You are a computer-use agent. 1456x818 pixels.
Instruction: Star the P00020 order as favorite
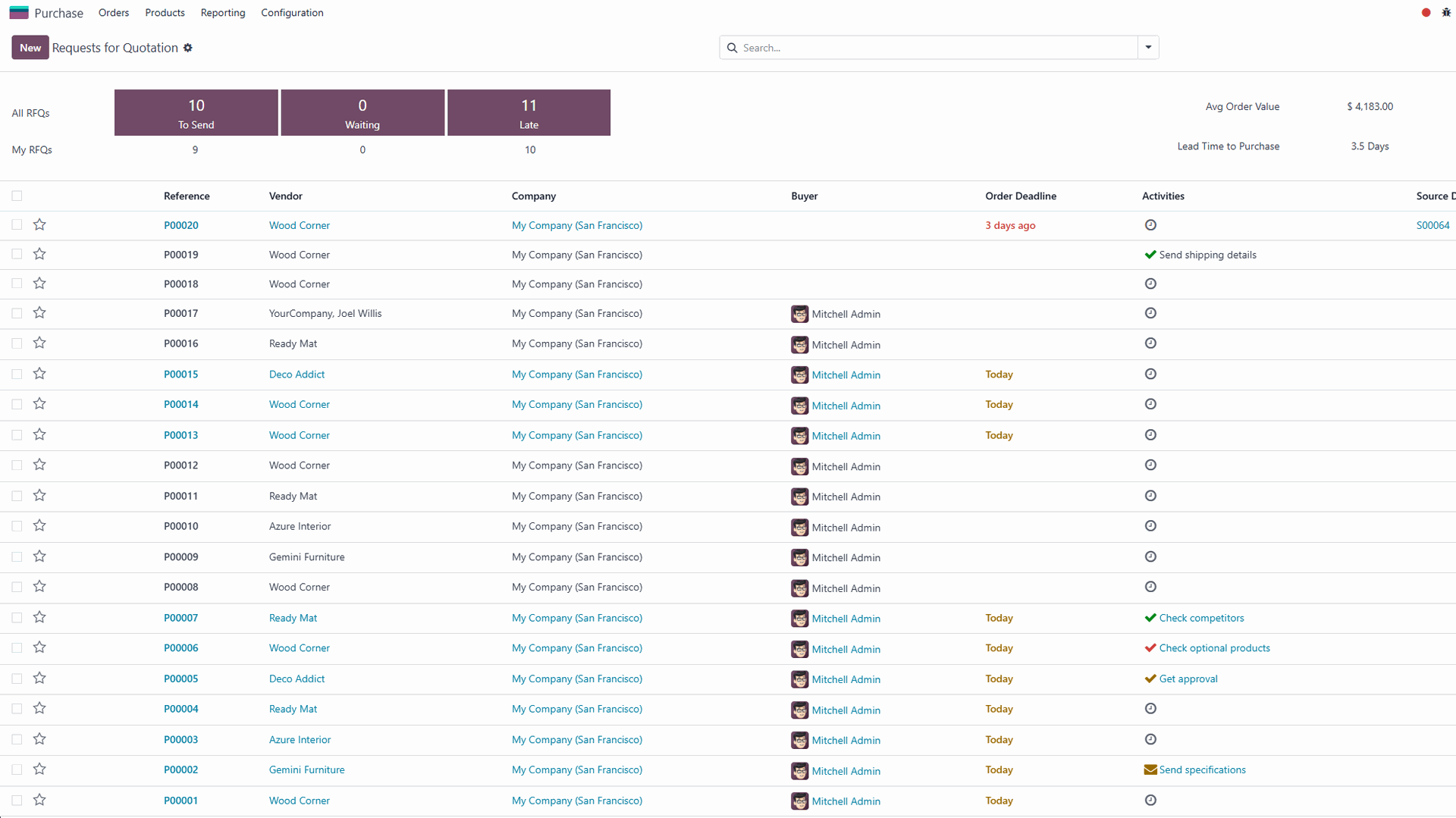coord(39,224)
